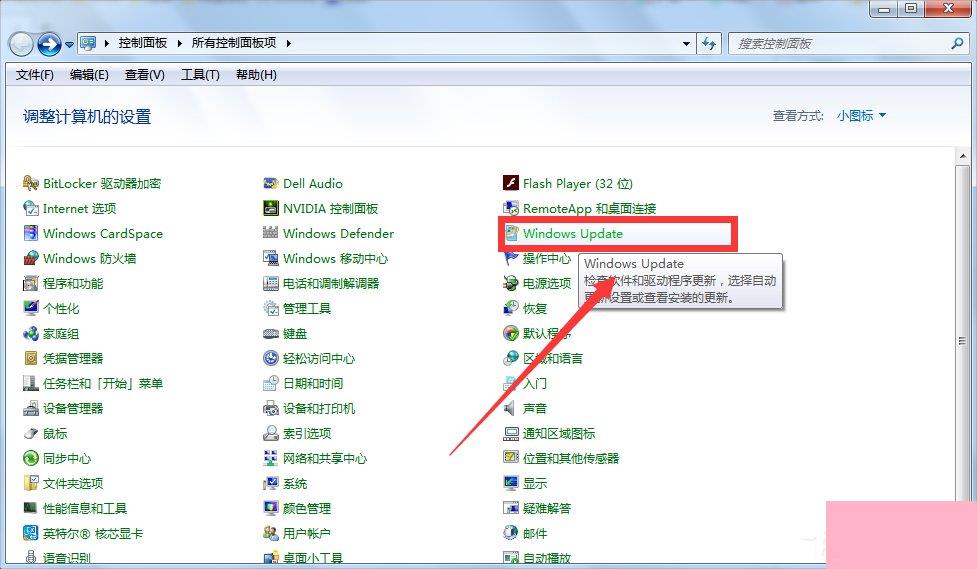Open the 编辑(E) menu
The height and width of the screenshot is (569, 977).
pos(89,75)
